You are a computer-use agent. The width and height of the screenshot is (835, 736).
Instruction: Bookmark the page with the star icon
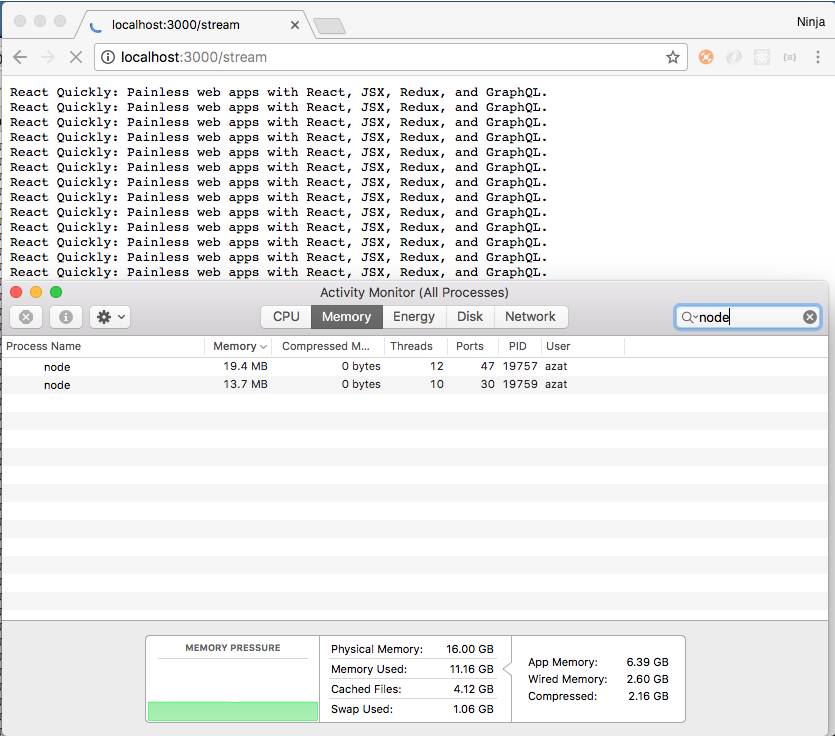[673, 57]
